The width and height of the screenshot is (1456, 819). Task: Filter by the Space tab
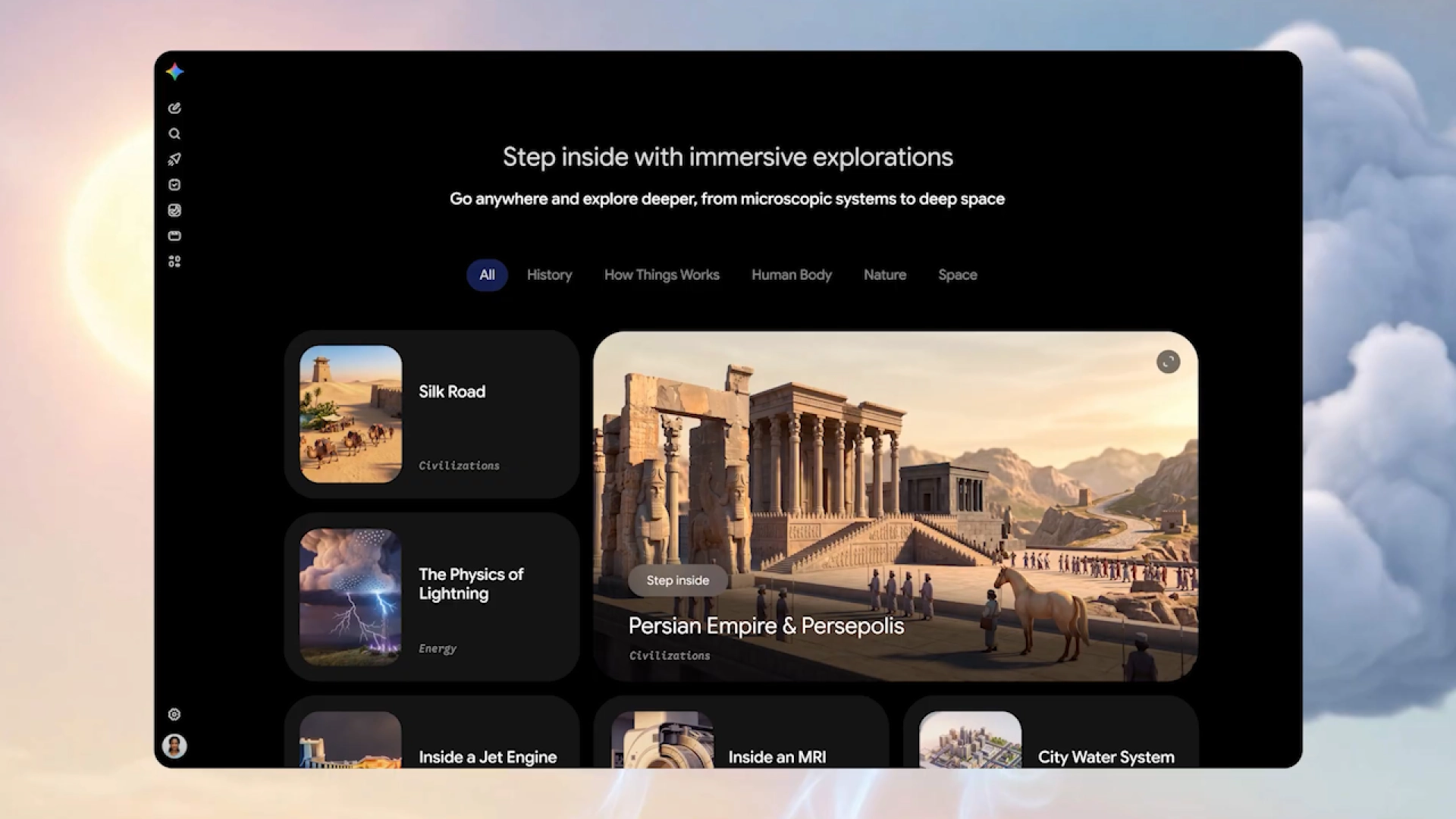(x=958, y=275)
